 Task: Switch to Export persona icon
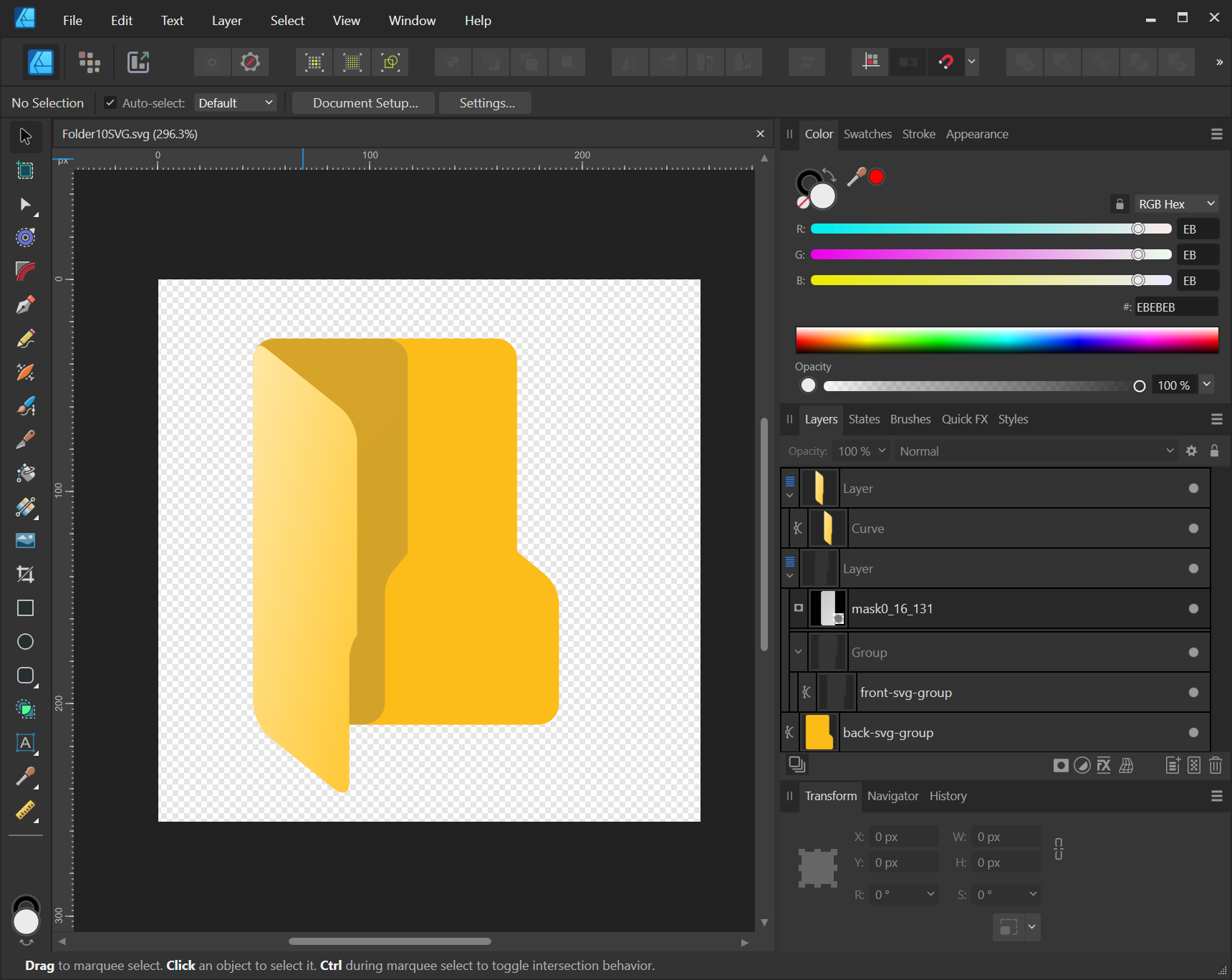[138, 62]
